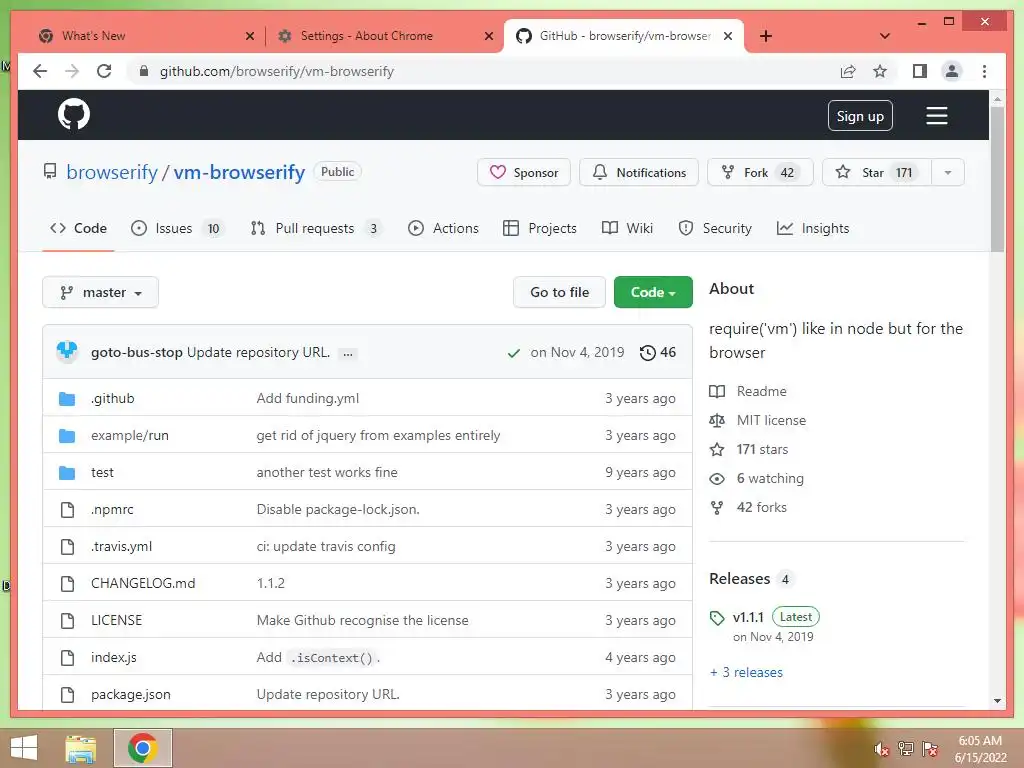This screenshot has width=1024, height=768.
Task: Click the Sponsor button
Action: [524, 172]
